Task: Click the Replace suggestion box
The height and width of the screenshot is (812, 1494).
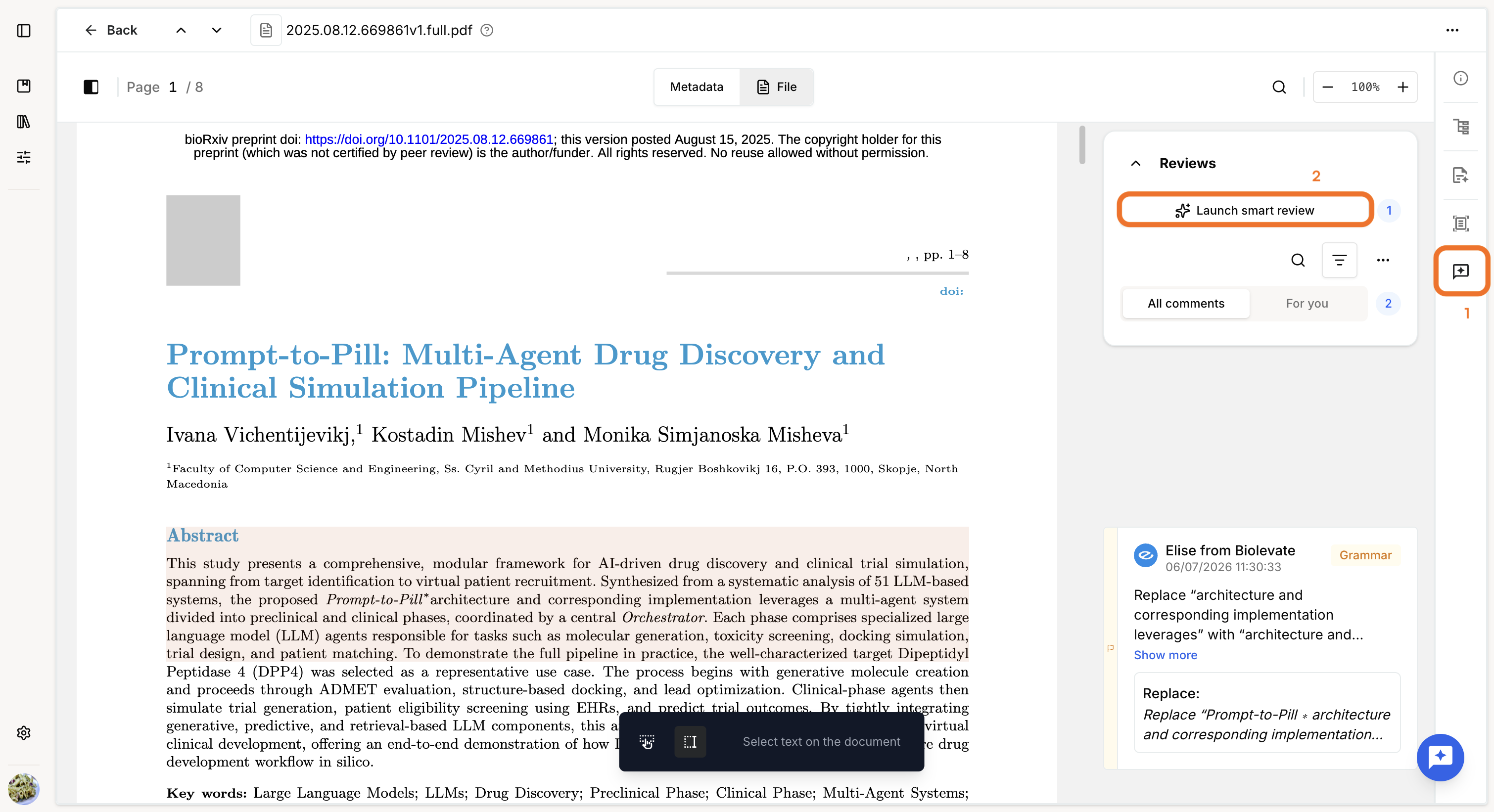Action: 1266,712
